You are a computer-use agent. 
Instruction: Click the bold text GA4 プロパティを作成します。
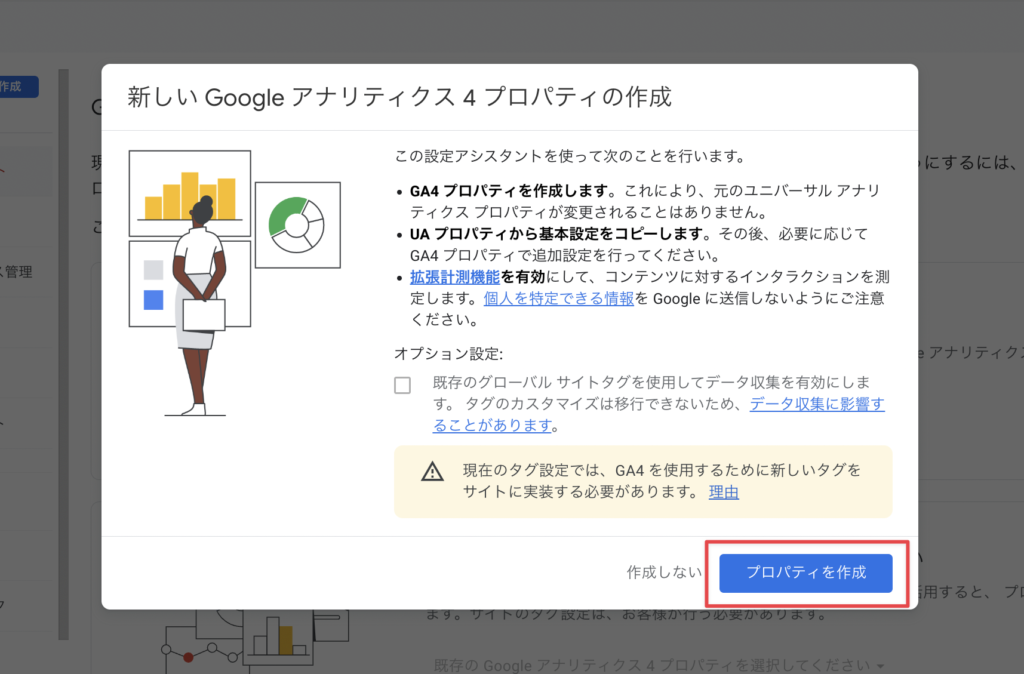coord(513,191)
